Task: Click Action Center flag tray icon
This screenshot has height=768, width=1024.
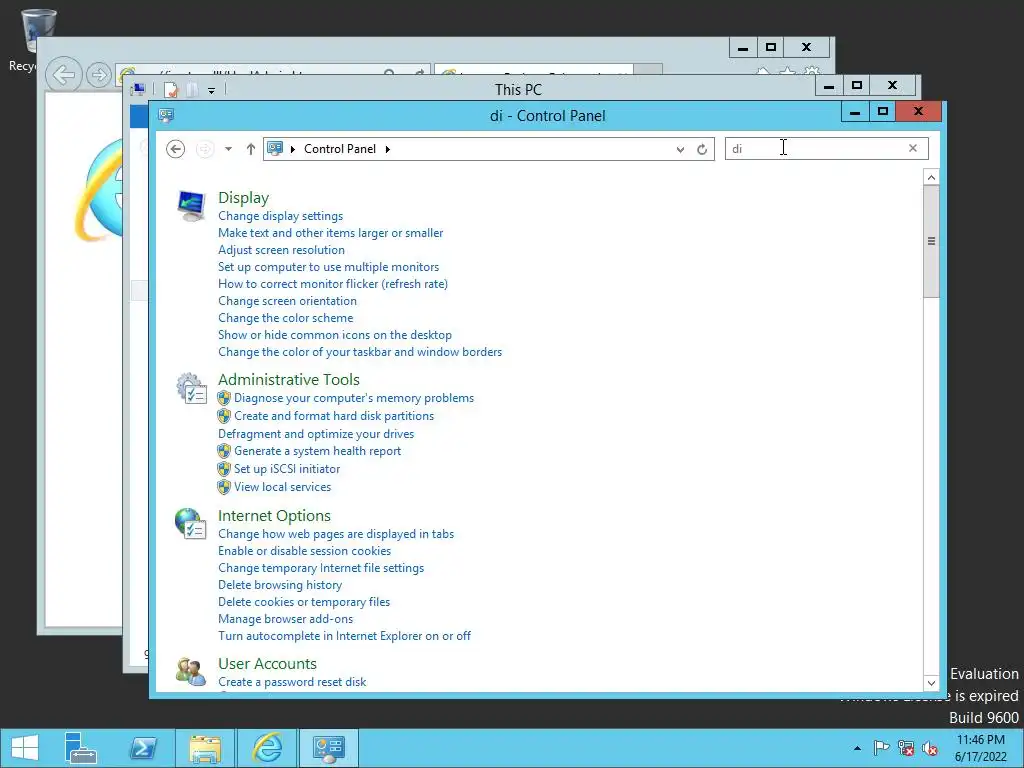Action: [881, 748]
